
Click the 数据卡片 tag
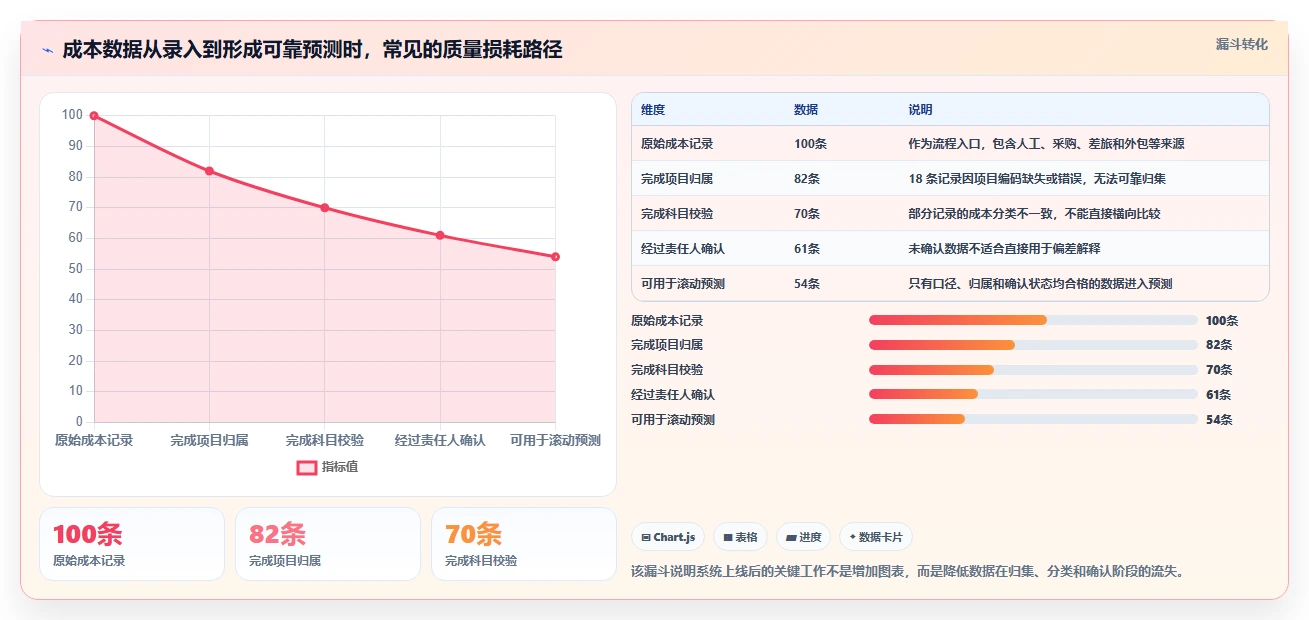876,537
